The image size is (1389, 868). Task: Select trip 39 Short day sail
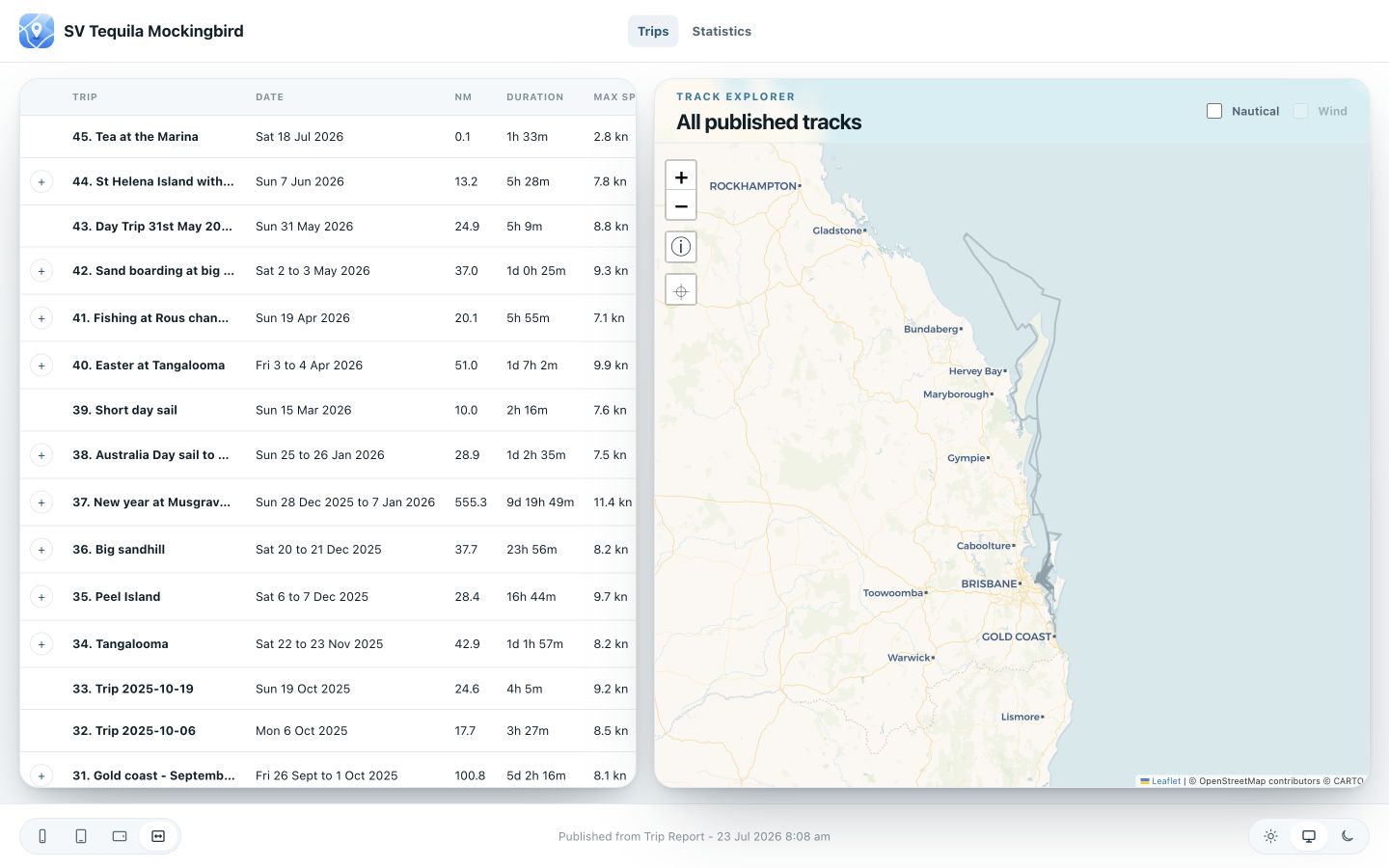328,410
